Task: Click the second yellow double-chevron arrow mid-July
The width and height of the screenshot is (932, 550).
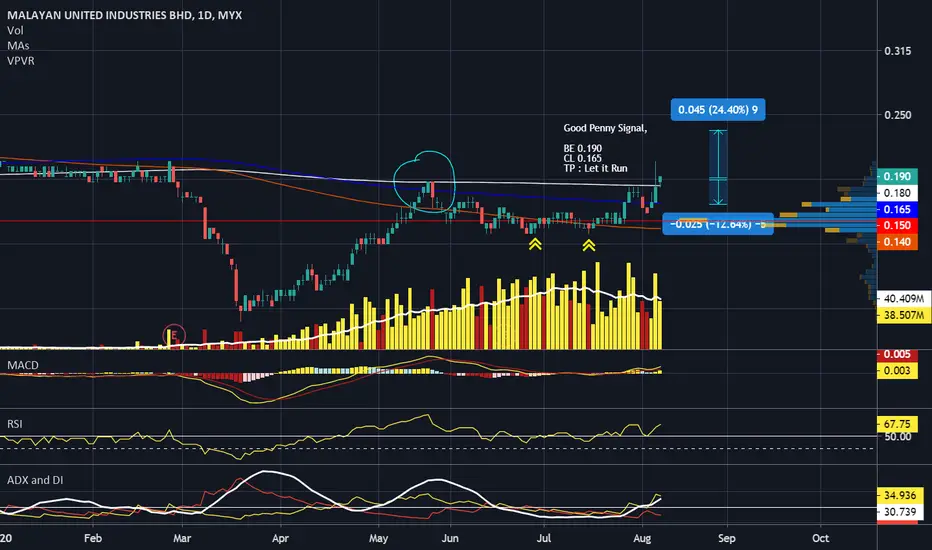Action: point(588,245)
